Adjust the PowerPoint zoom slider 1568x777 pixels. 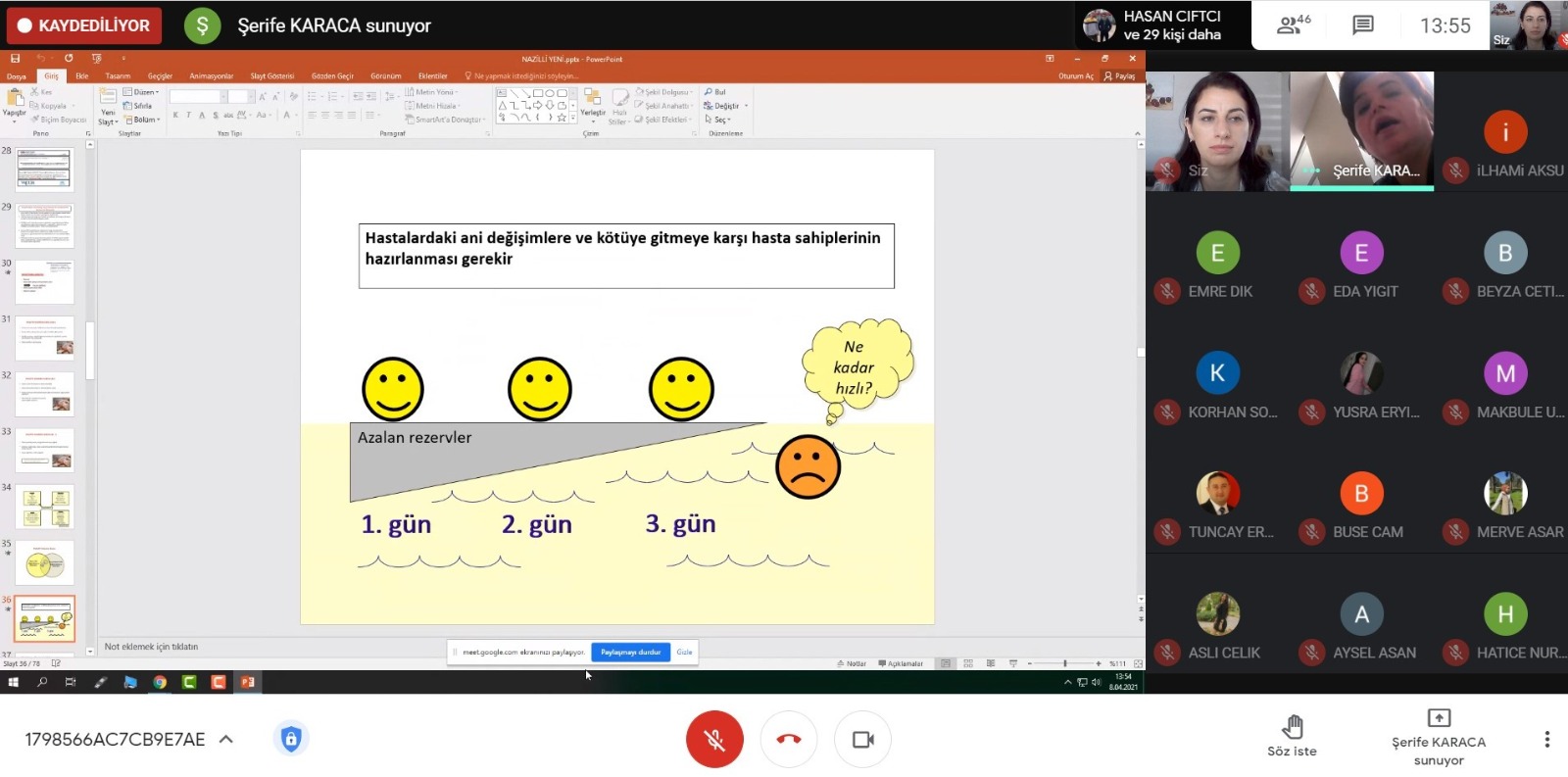coord(1064,663)
